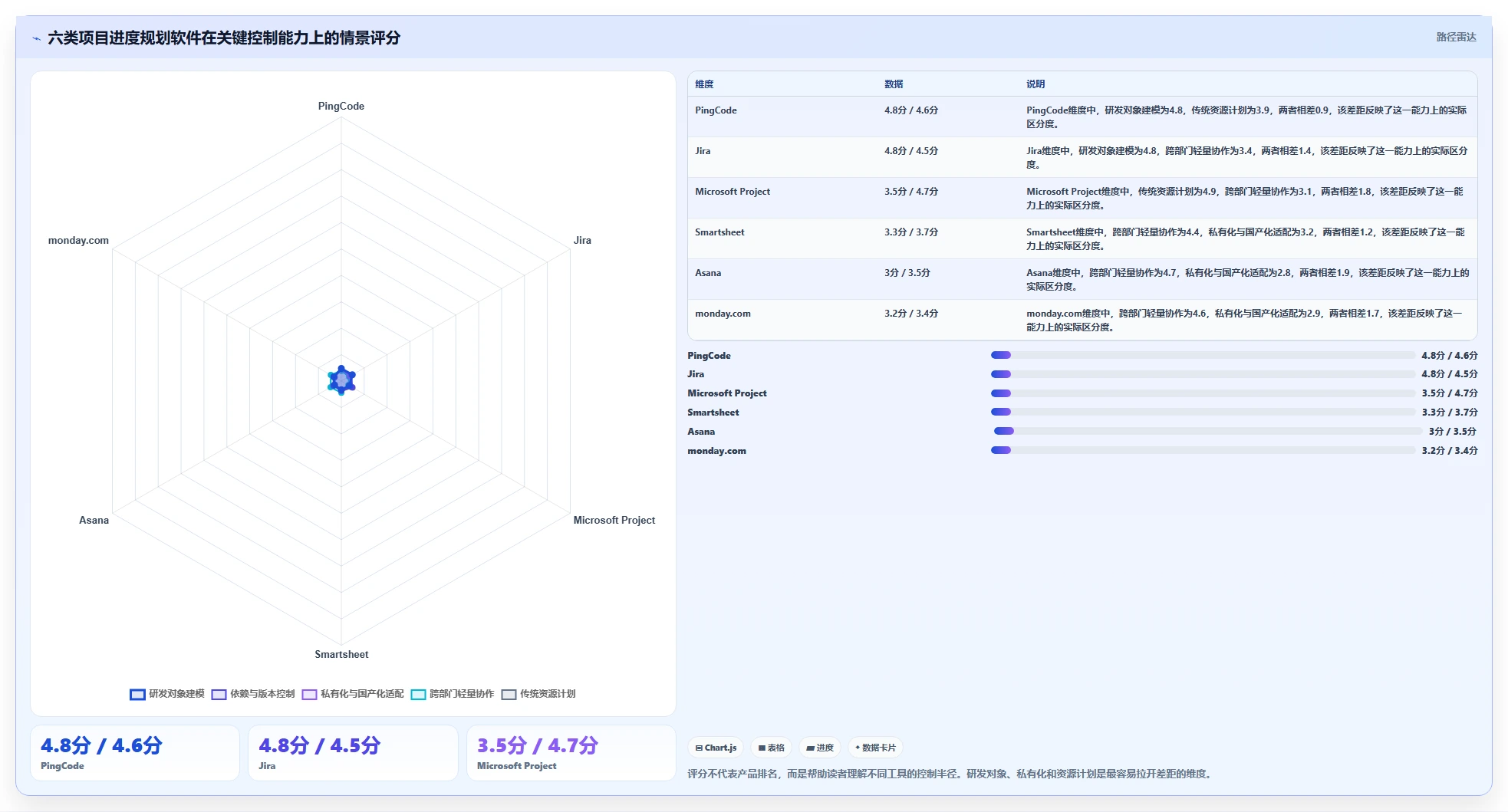Click the 数据 column header
The width and height of the screenshot is (1508, 812).
point(894,84)
